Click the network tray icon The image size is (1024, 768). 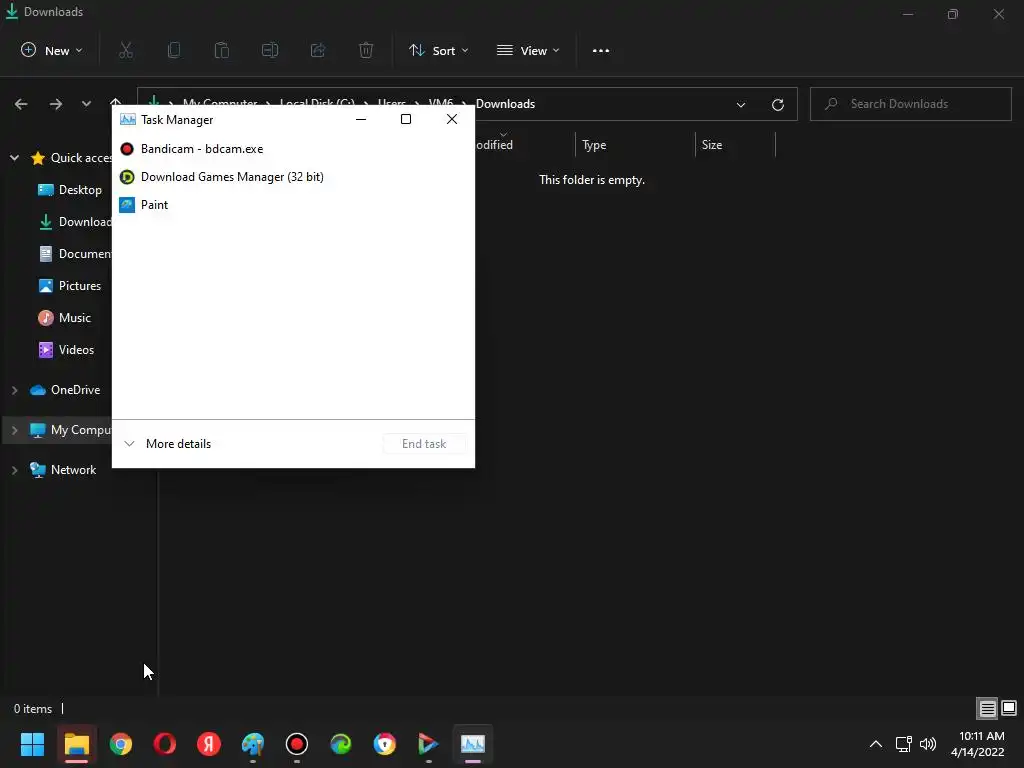903,744
